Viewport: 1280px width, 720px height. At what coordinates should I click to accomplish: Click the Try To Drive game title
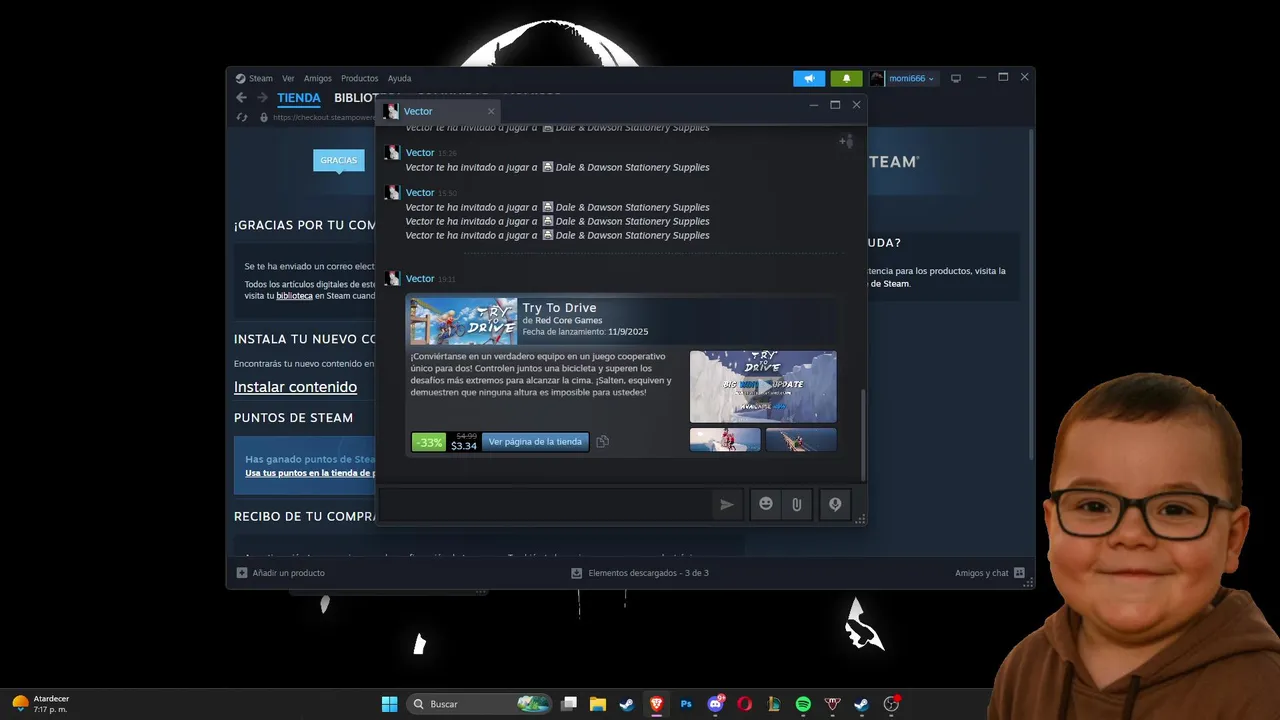[559, 308]
